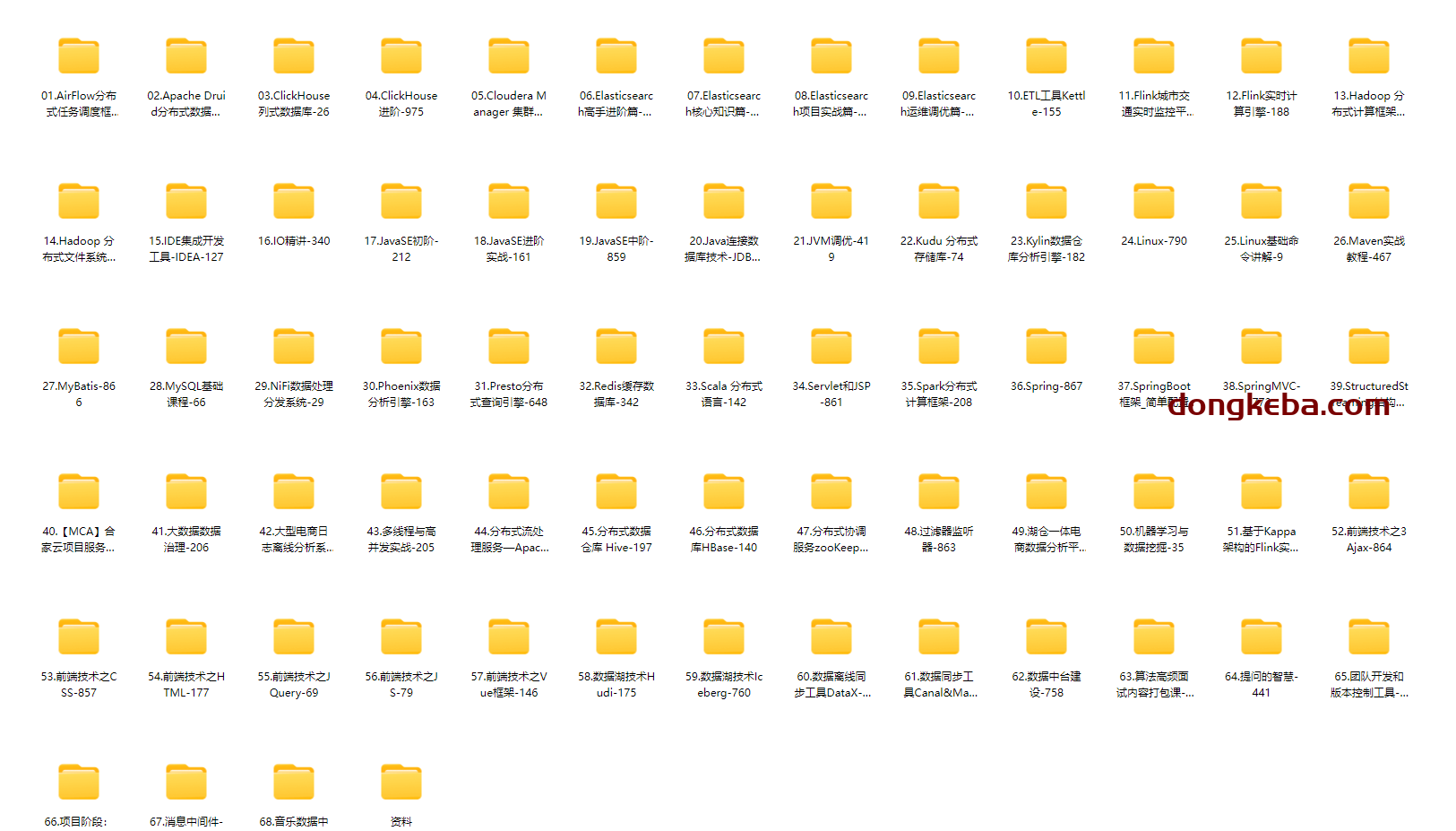The width and height of the screenshot is (1456, 831).
Task: Click label 43.多线程与高并发实战-205
Action: pos(401,540)
